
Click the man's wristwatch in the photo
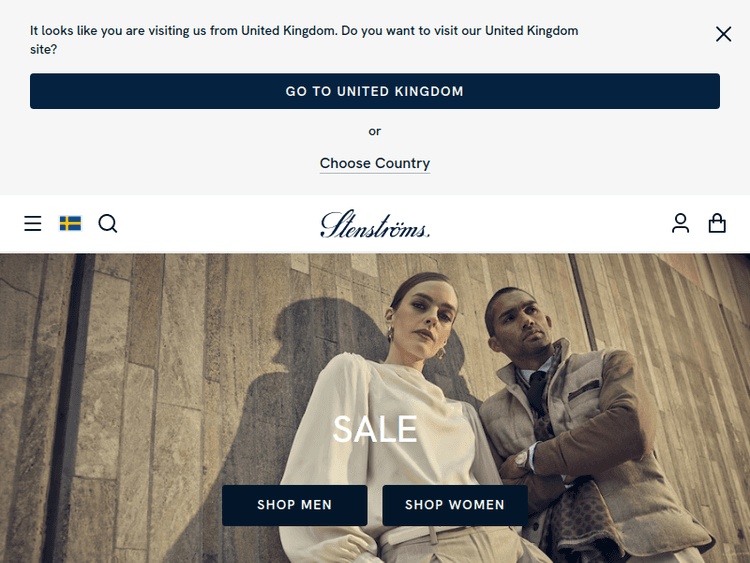coord(522,459)
